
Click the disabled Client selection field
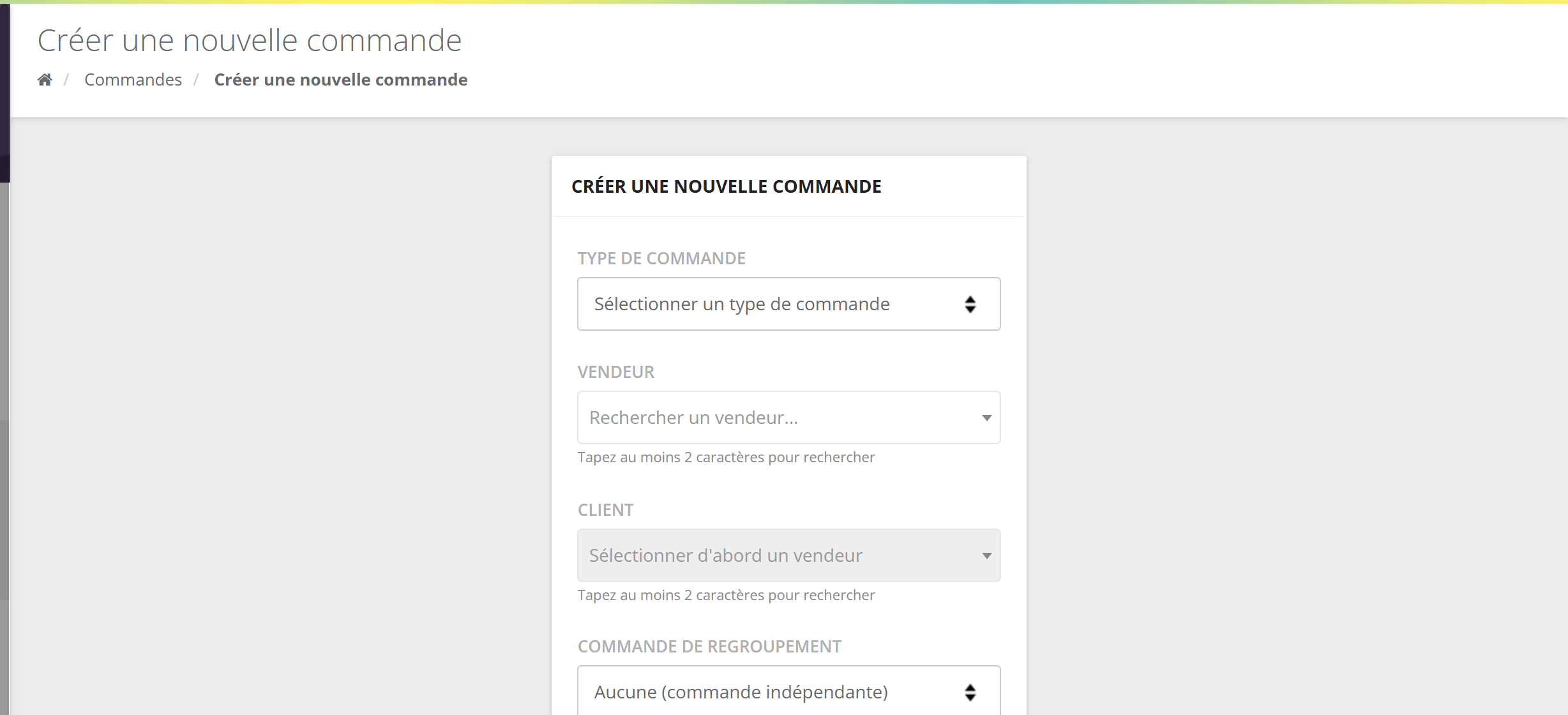coord(788,555)
